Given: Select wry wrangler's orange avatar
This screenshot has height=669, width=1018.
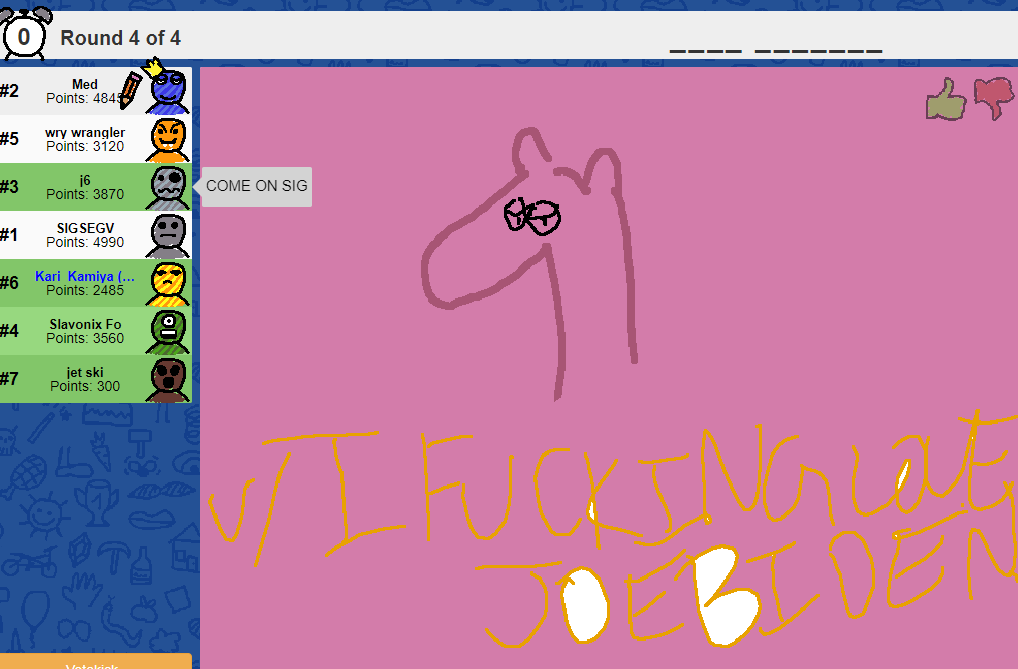Looking at the screenshot, I should click(x=168, y=140).
